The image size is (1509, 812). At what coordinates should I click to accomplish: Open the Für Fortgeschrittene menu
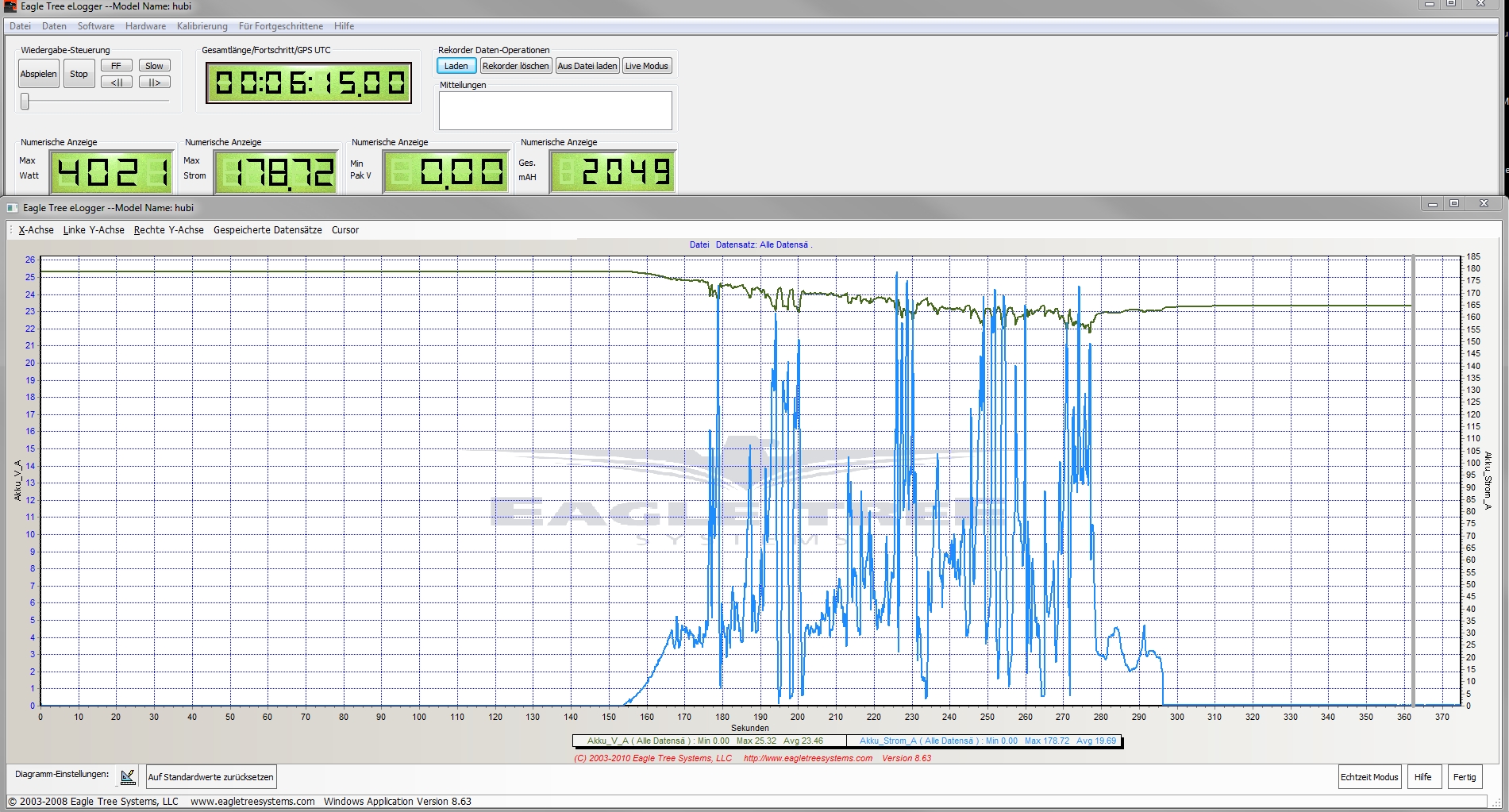pyautogui.click(x=280, y=26)
